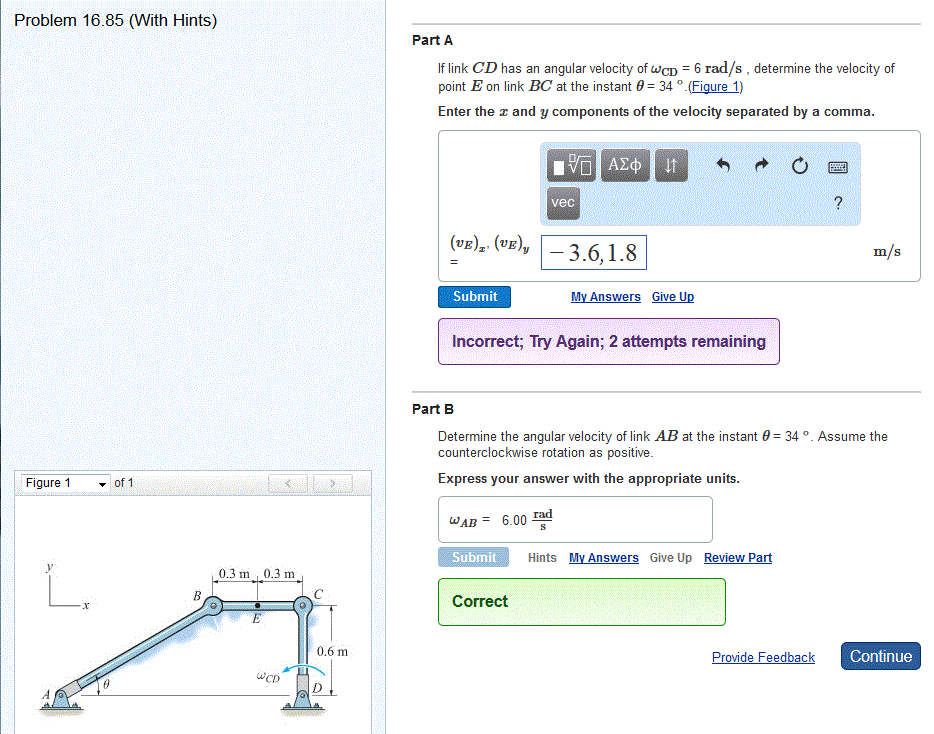This screenshot has height=734, width=934.
Task: Click the previous figure chevron button
Action: tap(287, 482)
